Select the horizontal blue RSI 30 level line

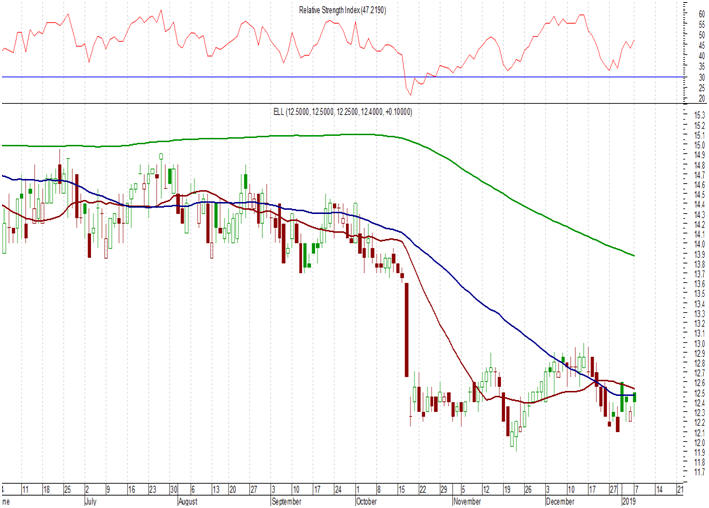[342, 77]
